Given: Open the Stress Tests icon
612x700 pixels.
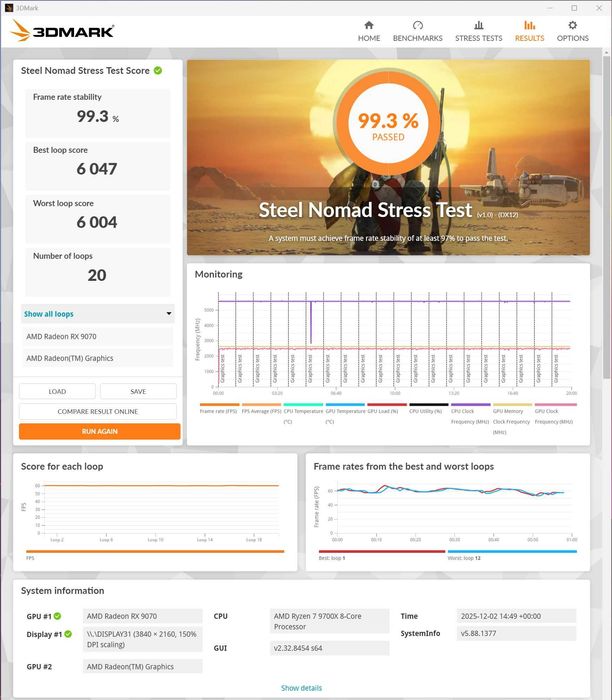Looking at the screenshot, I should click(x=479, y=25).
